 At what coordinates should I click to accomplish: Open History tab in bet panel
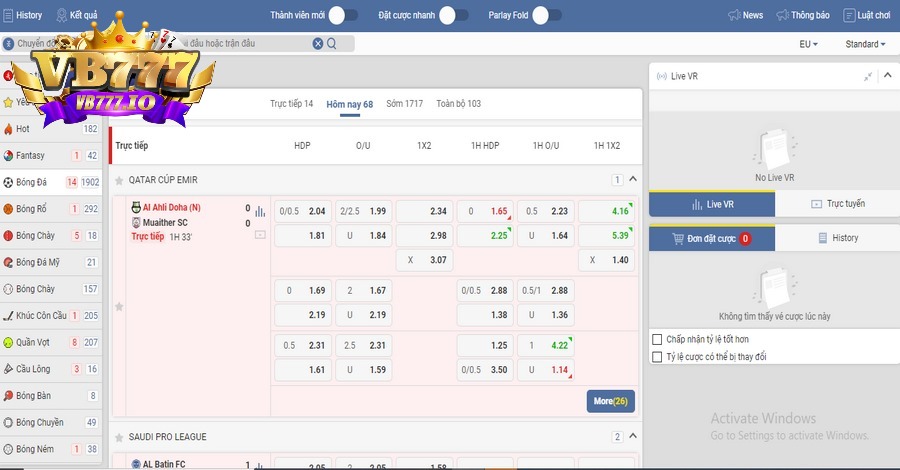837,238
